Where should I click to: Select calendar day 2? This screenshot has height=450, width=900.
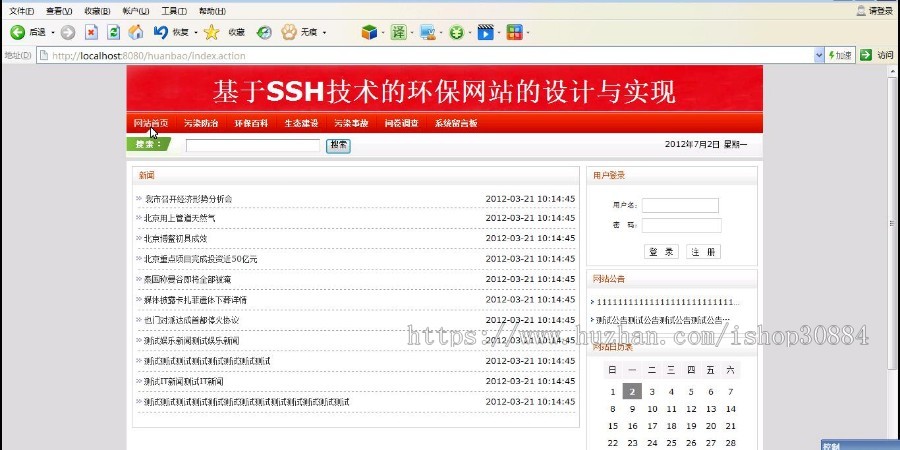click(x=632, y=391)
